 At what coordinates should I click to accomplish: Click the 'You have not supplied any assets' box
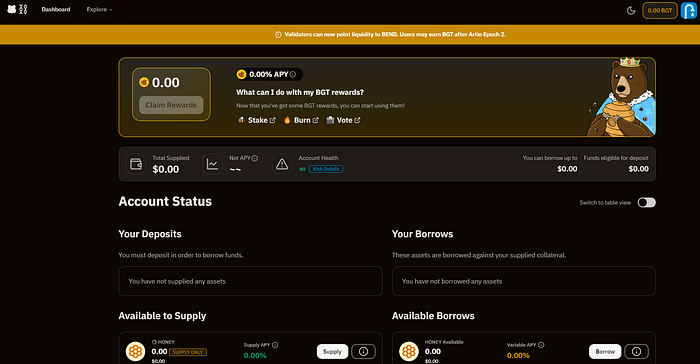[x=250, y=281]
